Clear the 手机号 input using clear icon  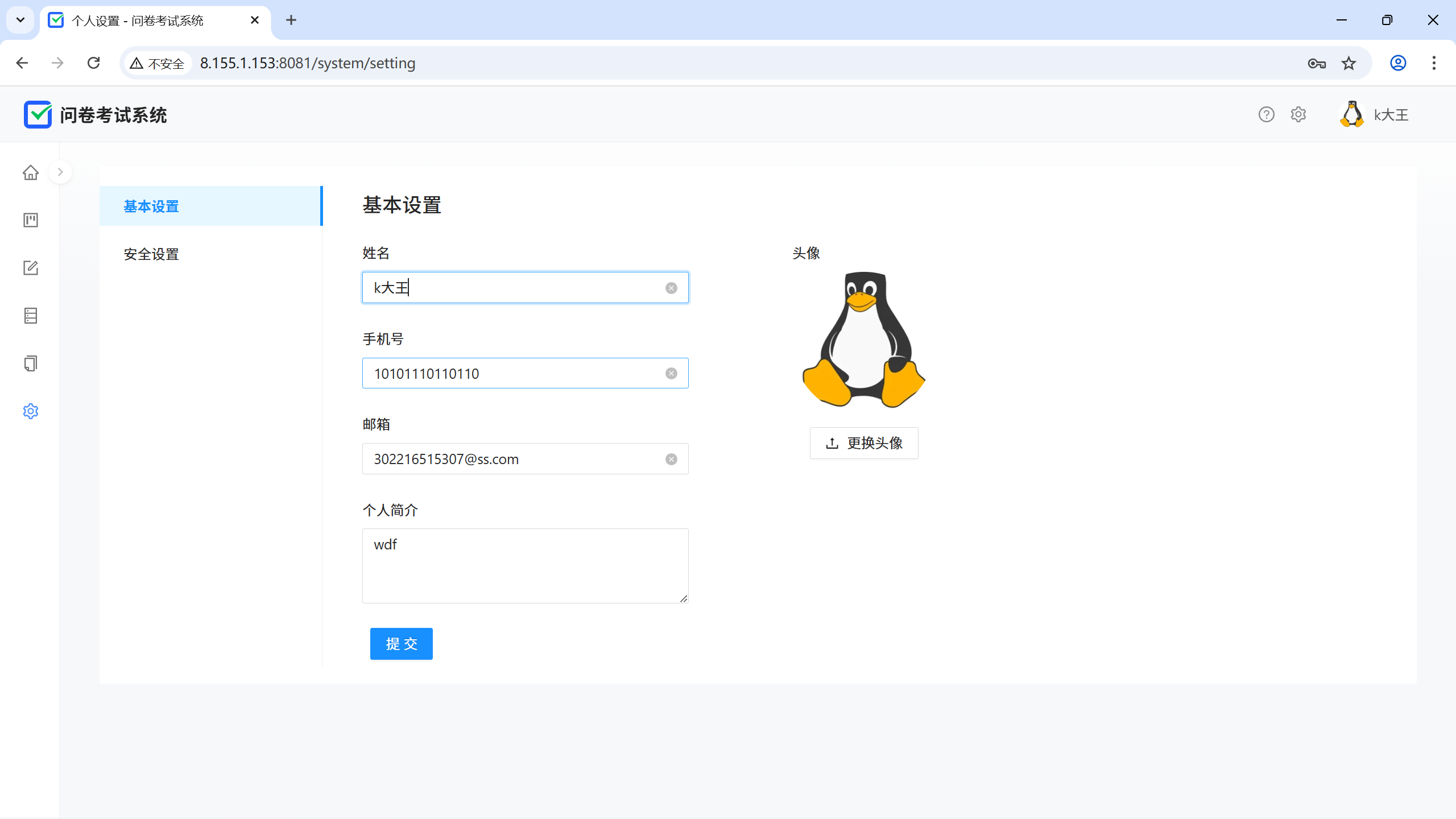671,374
